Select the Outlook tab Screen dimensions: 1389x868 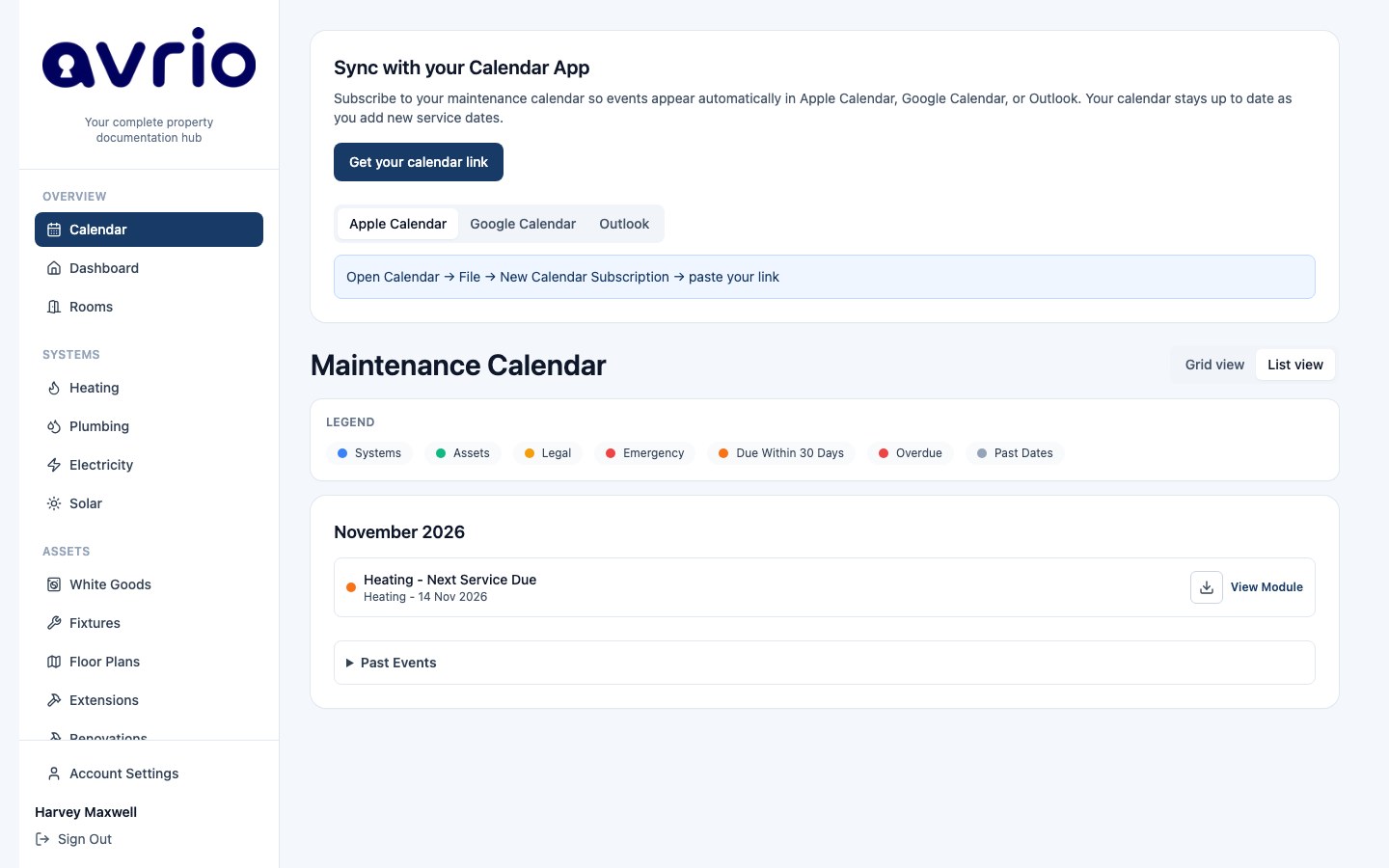click(x=624, y=224)
